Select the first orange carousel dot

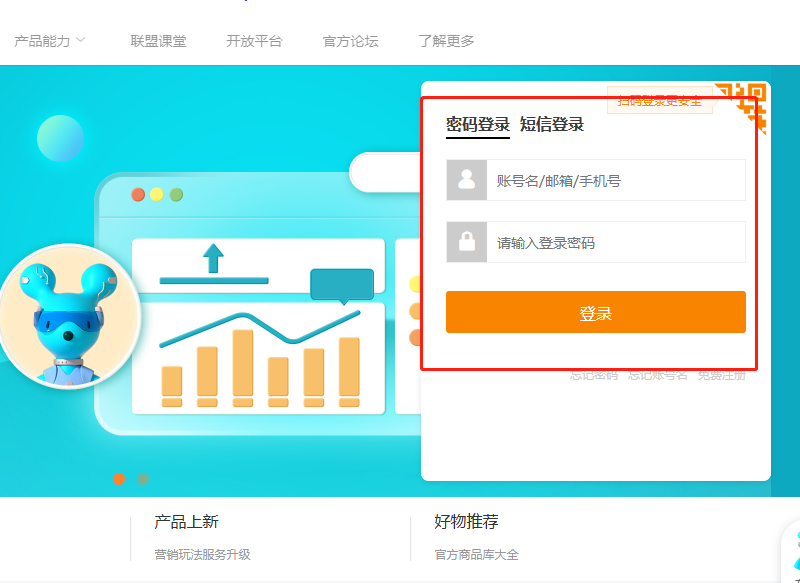[x=119, y=479]
